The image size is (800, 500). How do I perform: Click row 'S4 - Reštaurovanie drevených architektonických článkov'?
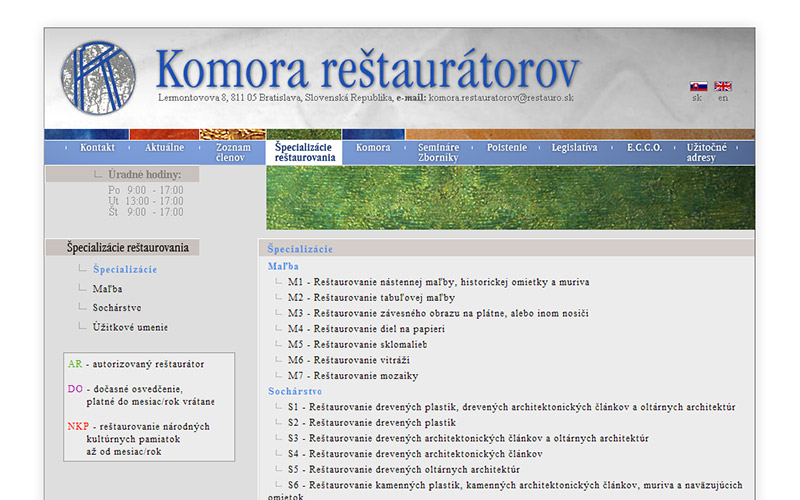pos(415,454)
